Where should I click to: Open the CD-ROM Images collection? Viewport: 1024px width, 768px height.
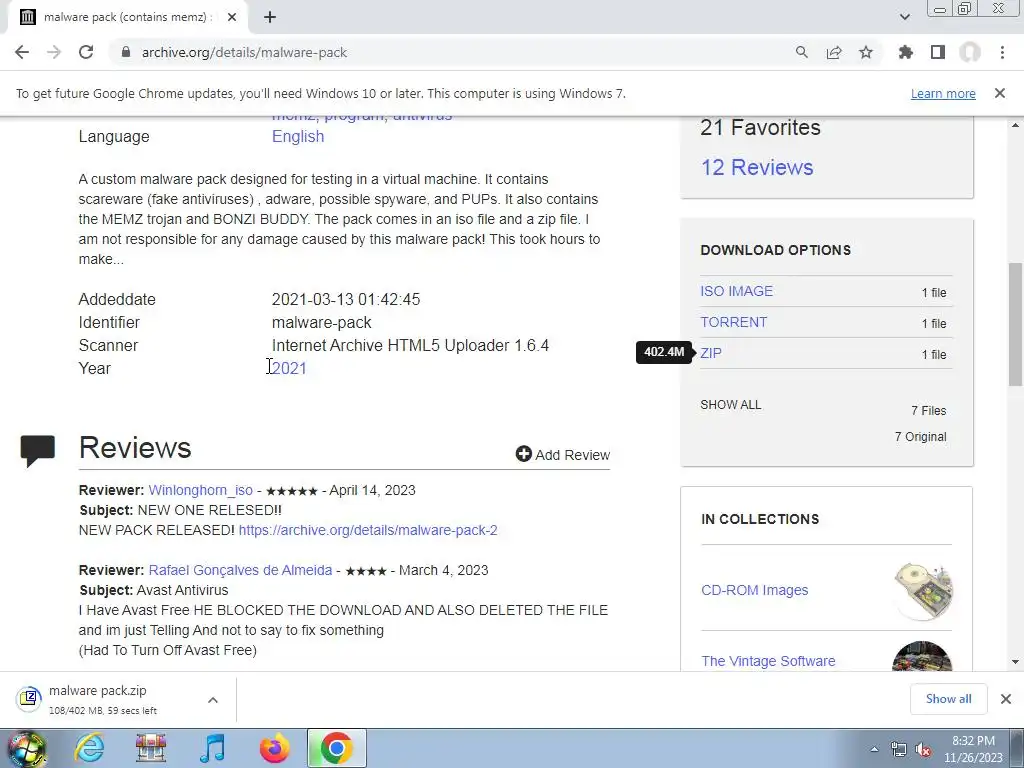pos(754,590)
